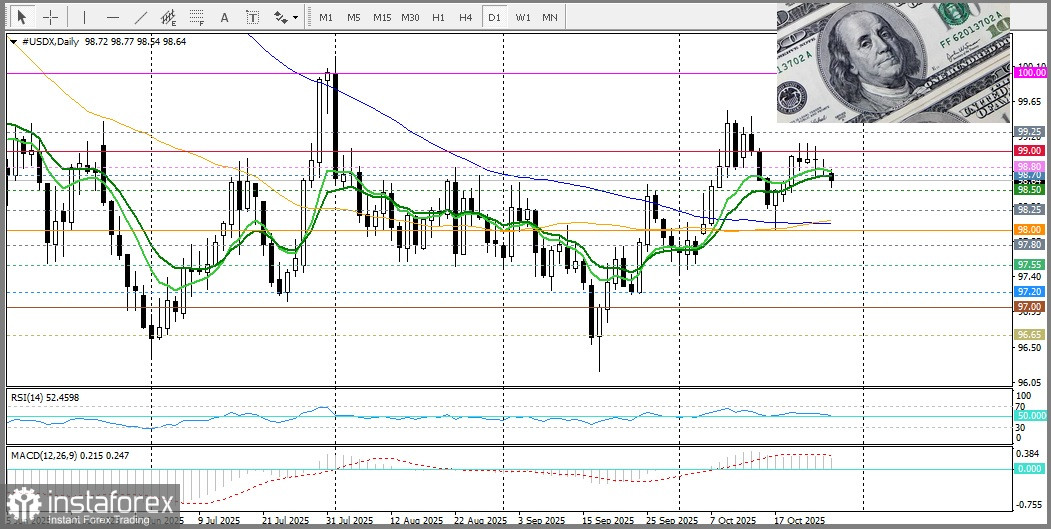Image resolution: width=1051 pixels, height=529 pixels.
Task: Click the H1 timeframe button
Action: pyautogui.click(x=438, y=17)
